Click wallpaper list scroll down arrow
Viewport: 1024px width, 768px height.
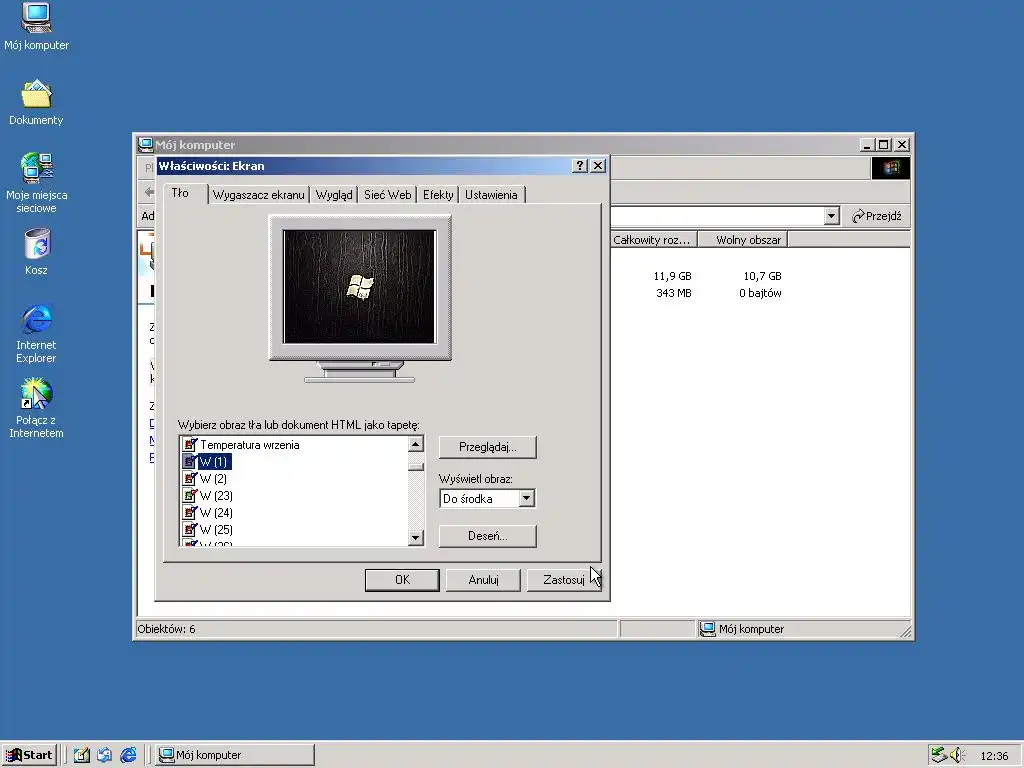[x=415, y=538]
